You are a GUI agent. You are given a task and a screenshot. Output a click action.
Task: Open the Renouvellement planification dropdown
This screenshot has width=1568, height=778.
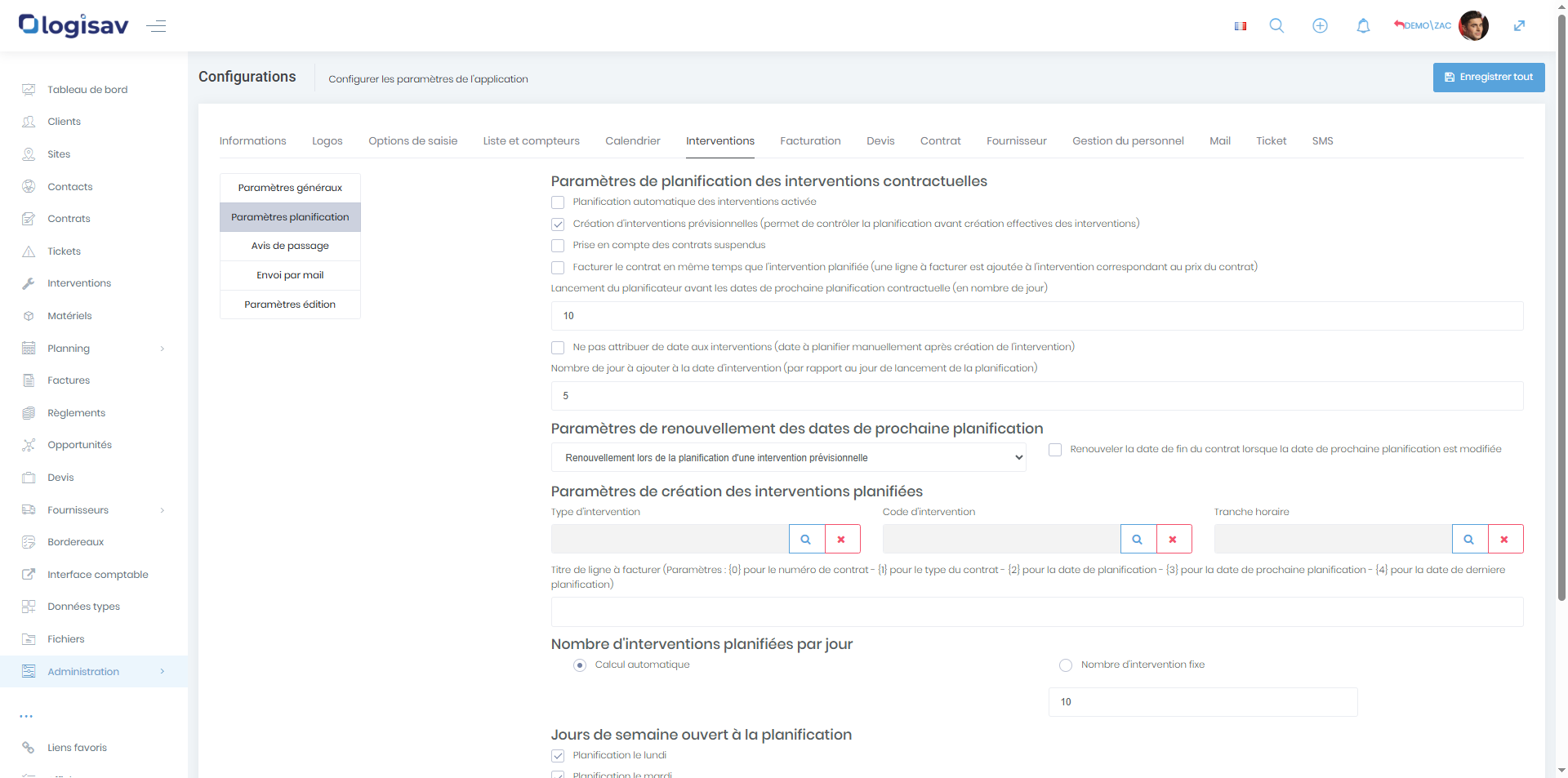[x=788, y=458]
